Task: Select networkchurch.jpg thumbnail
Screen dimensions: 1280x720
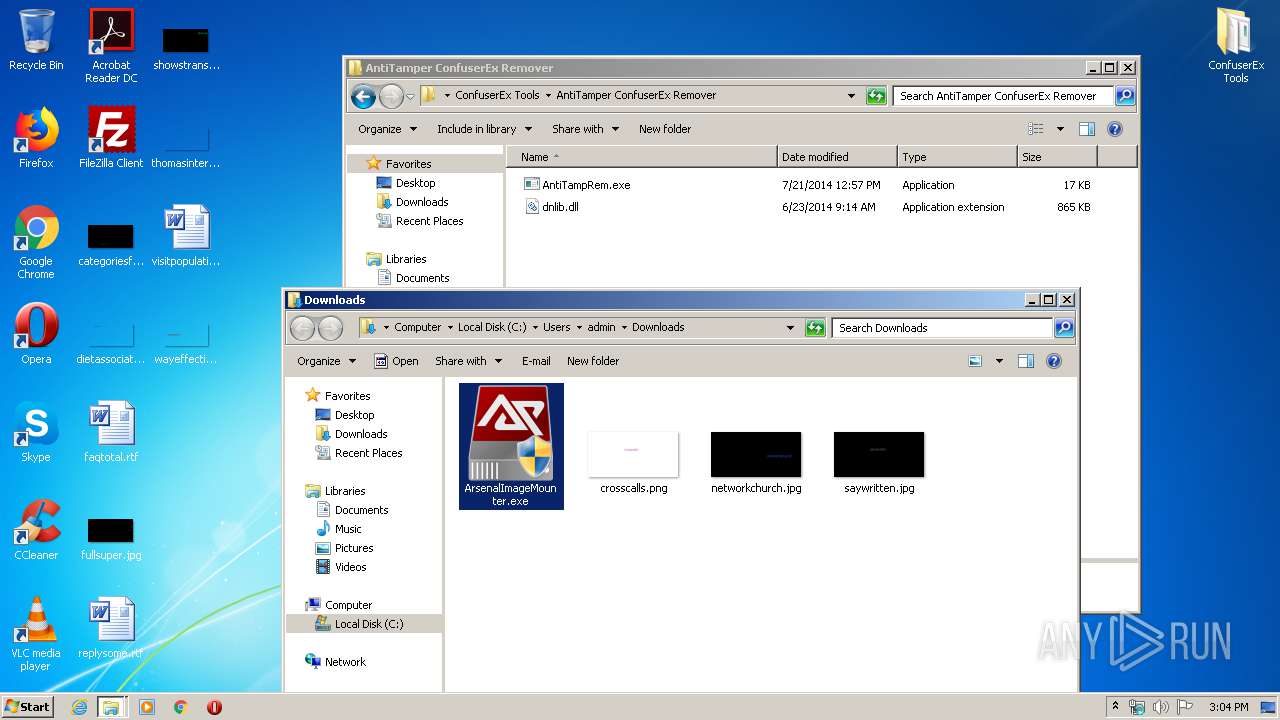Action: pyautogui.click(x=756, y=463)
